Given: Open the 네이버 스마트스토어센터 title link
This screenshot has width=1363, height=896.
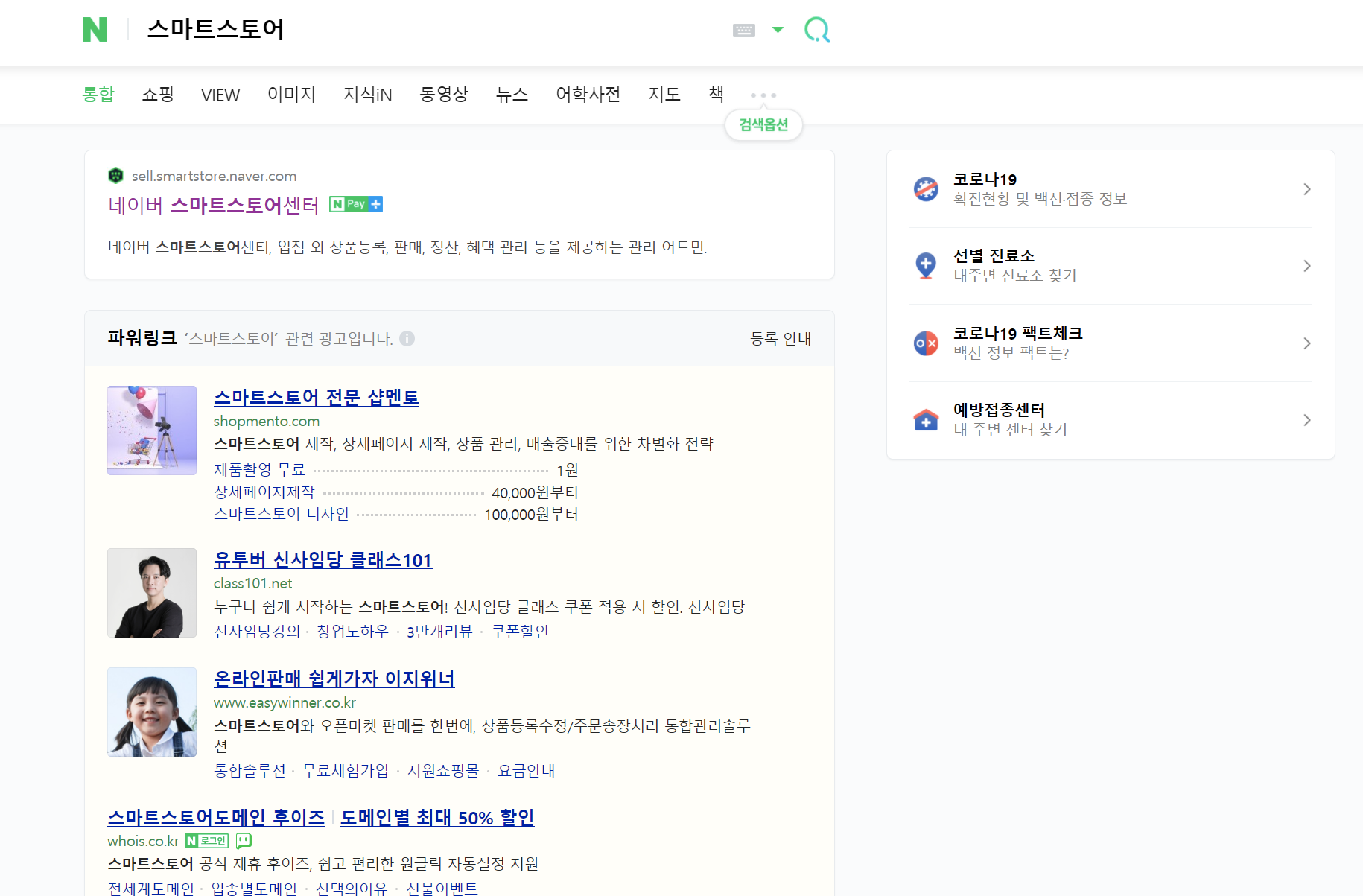Looking at the screenshot, I should pyautogui.click(x=214, y=205).
